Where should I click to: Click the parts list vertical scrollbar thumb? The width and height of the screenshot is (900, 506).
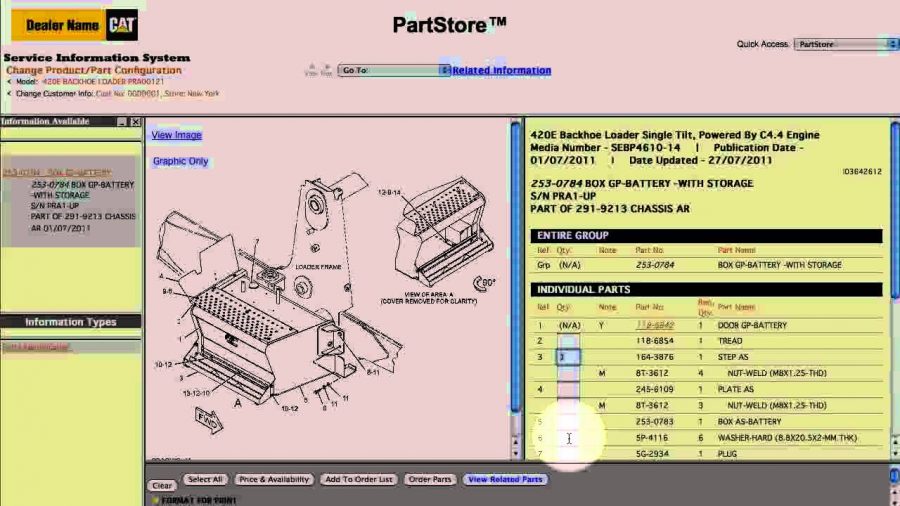895,209
